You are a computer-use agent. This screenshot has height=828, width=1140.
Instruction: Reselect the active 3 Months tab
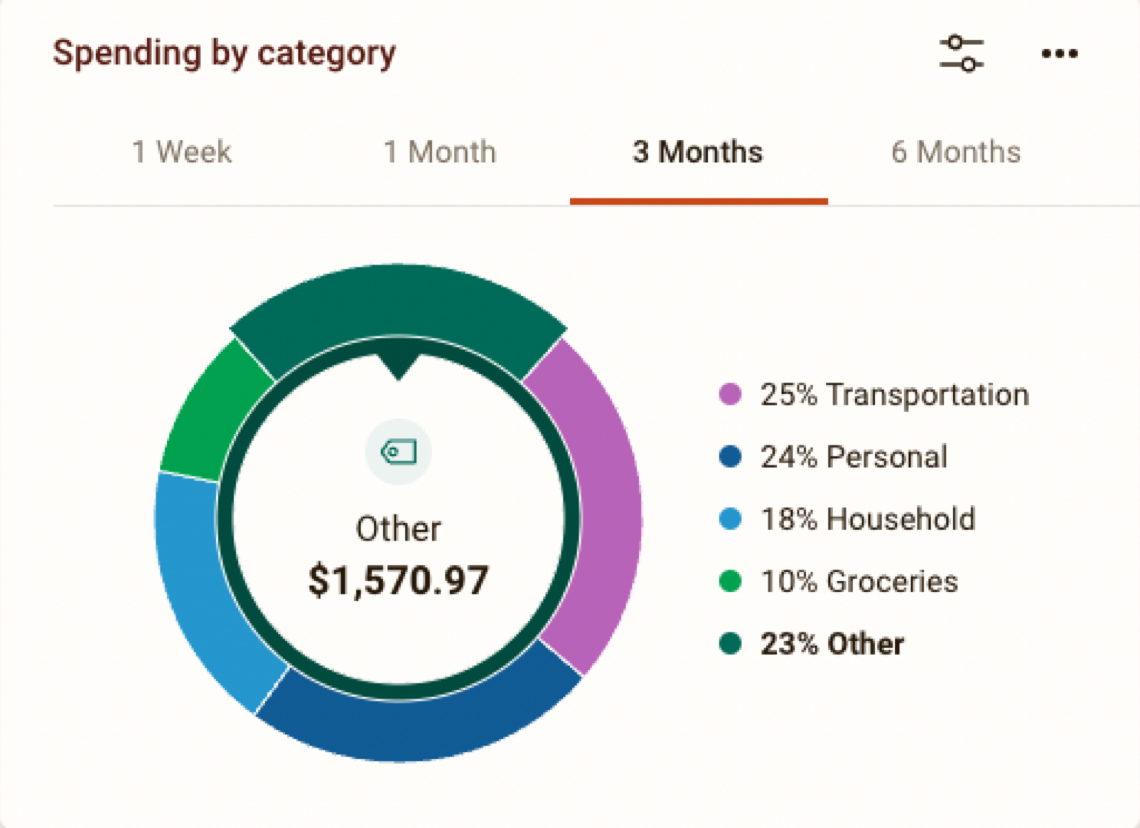click(x=697, y=151)
